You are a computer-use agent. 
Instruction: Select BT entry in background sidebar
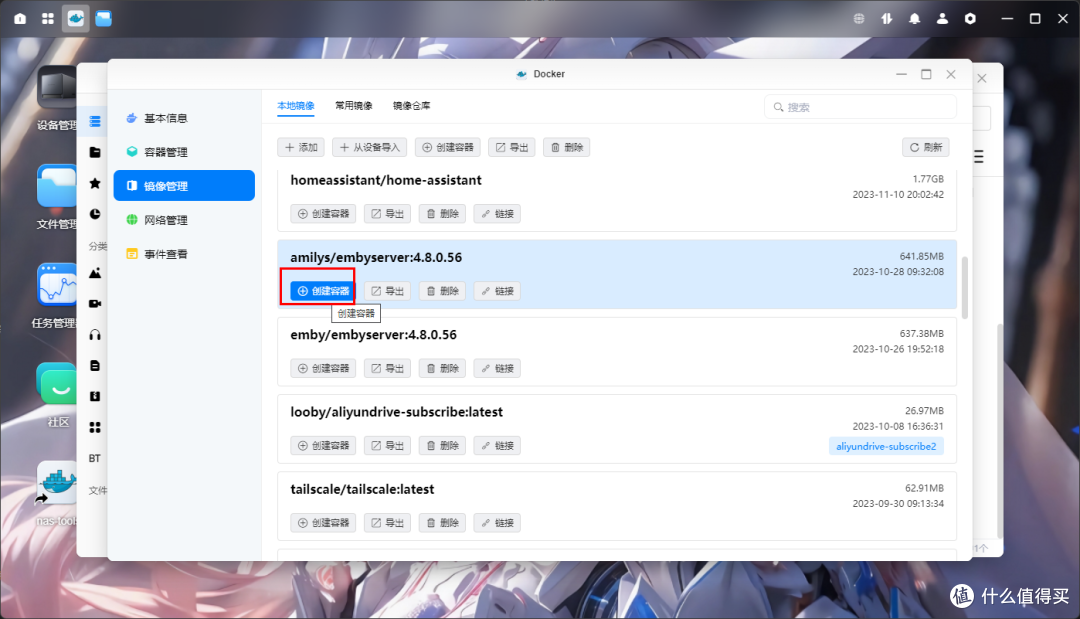[95, 459]
